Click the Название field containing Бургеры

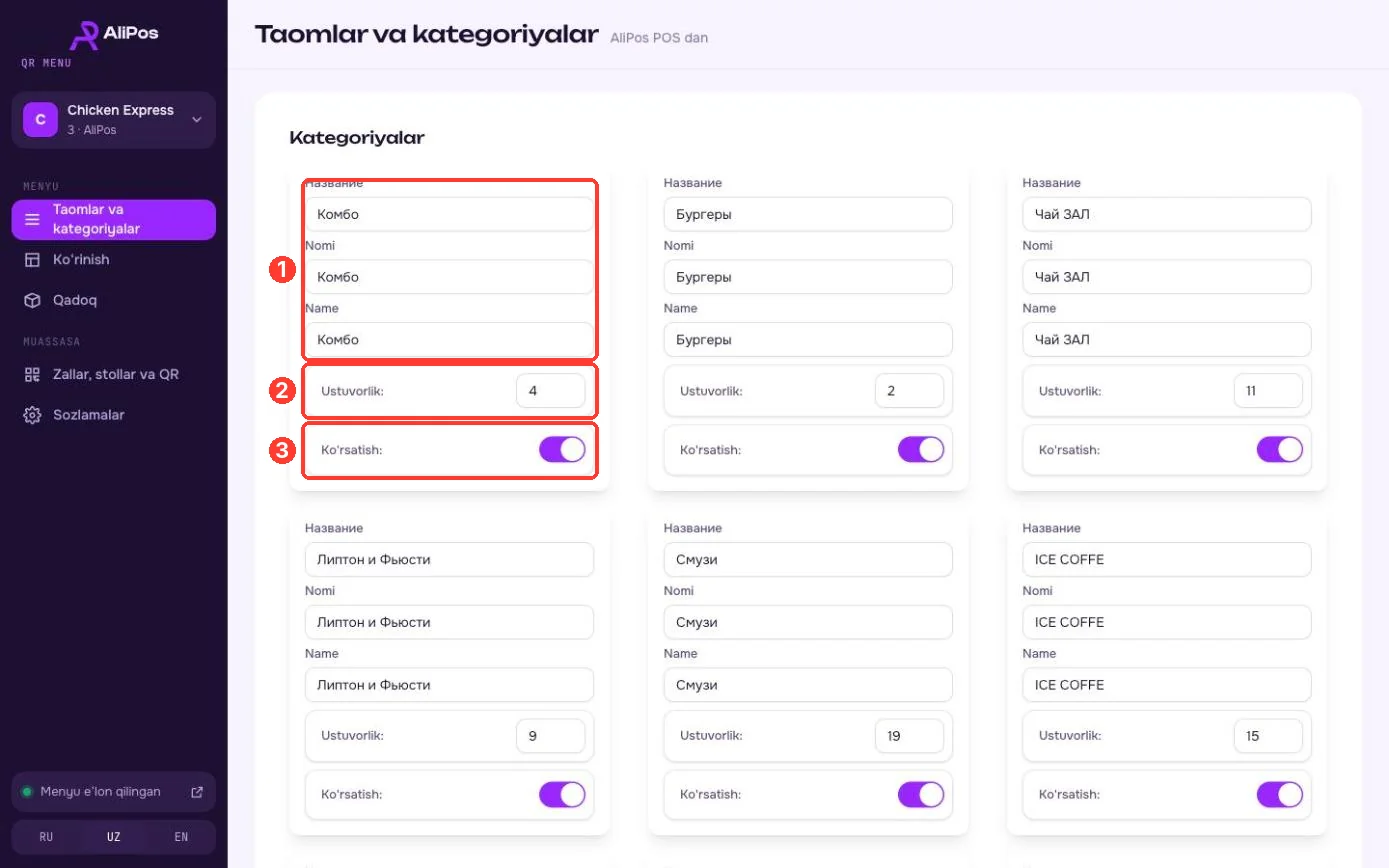808,214
